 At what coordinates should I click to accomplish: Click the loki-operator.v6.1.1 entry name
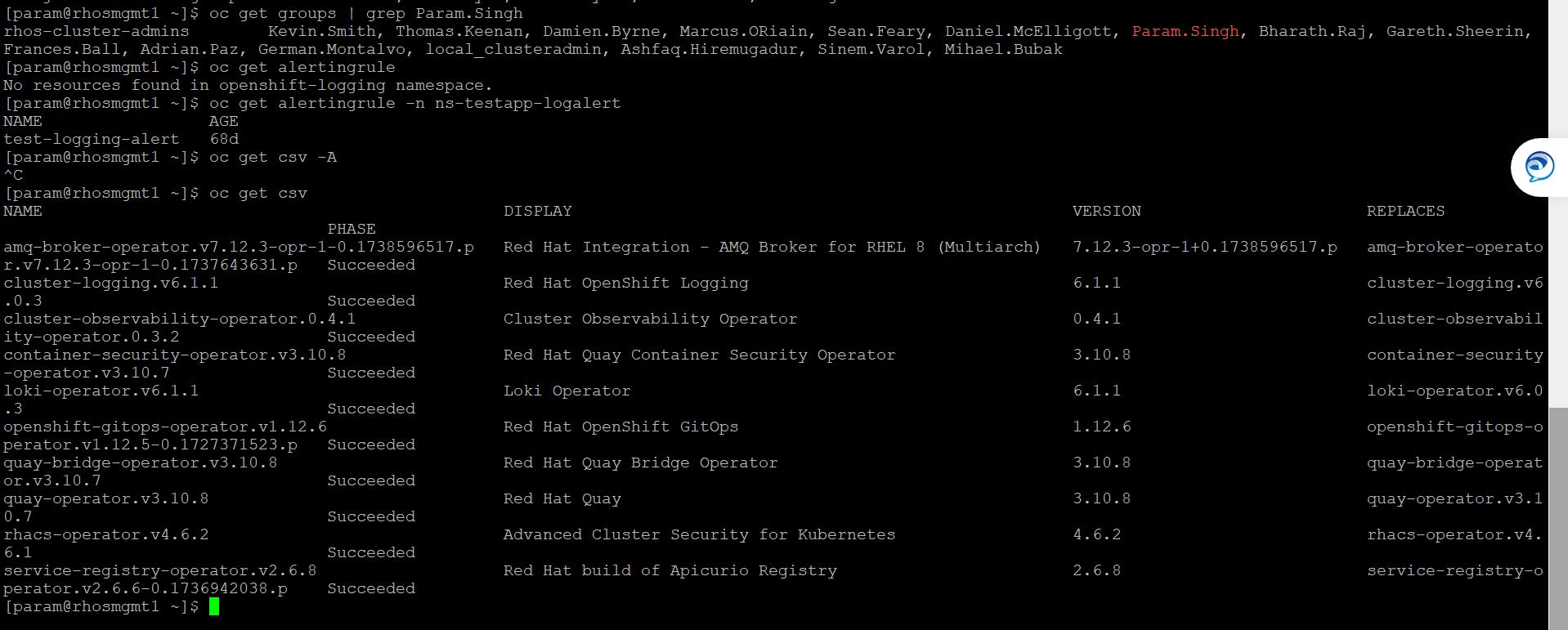click(101, 391)
